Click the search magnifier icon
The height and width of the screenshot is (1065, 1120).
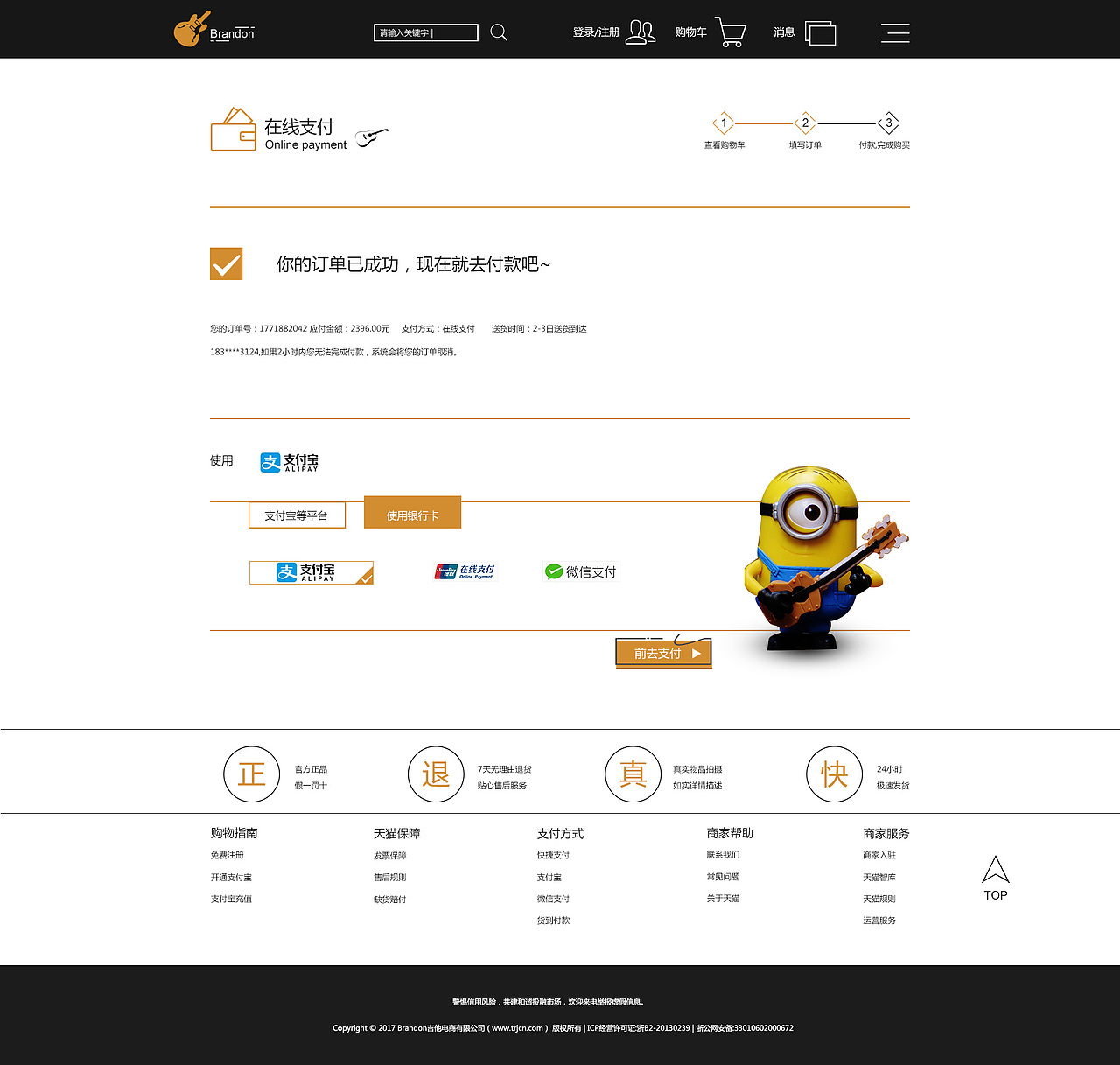(x=499, y=32)
